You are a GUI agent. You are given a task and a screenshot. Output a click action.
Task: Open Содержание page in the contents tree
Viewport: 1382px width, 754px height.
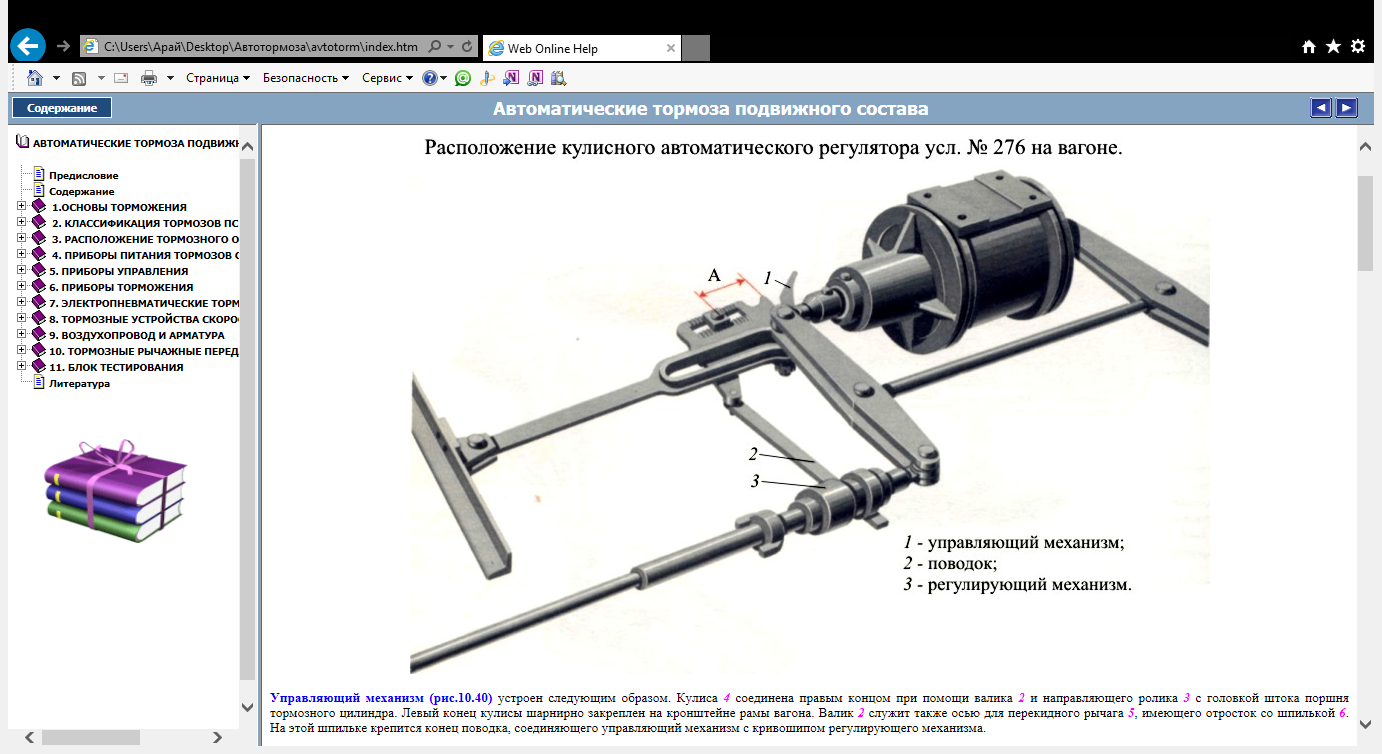[82, 191]
